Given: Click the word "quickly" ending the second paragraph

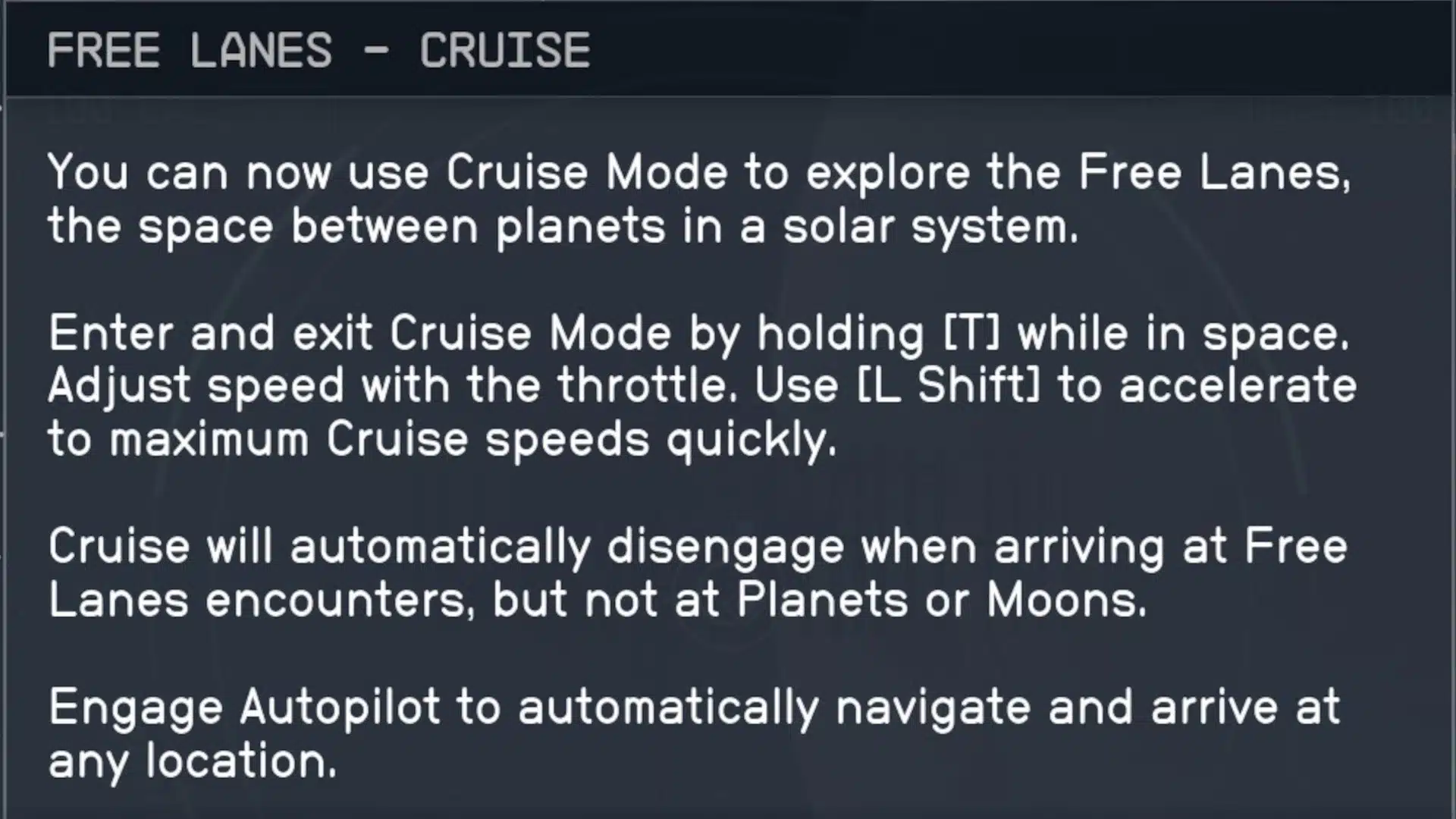Looking at the screenshot, I should click(x=751, y=440).
